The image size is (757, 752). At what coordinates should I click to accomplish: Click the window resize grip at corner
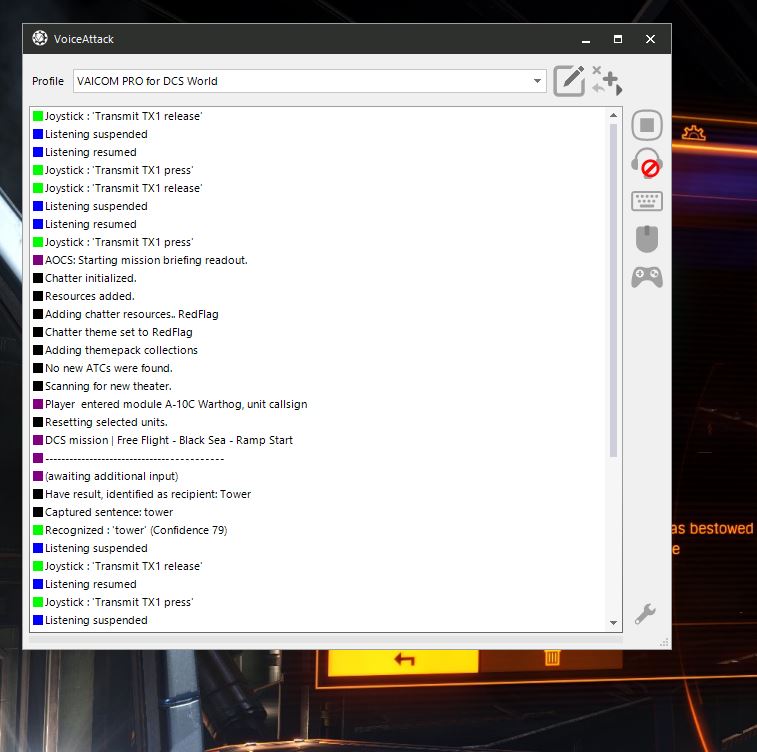tap(665, 642)
